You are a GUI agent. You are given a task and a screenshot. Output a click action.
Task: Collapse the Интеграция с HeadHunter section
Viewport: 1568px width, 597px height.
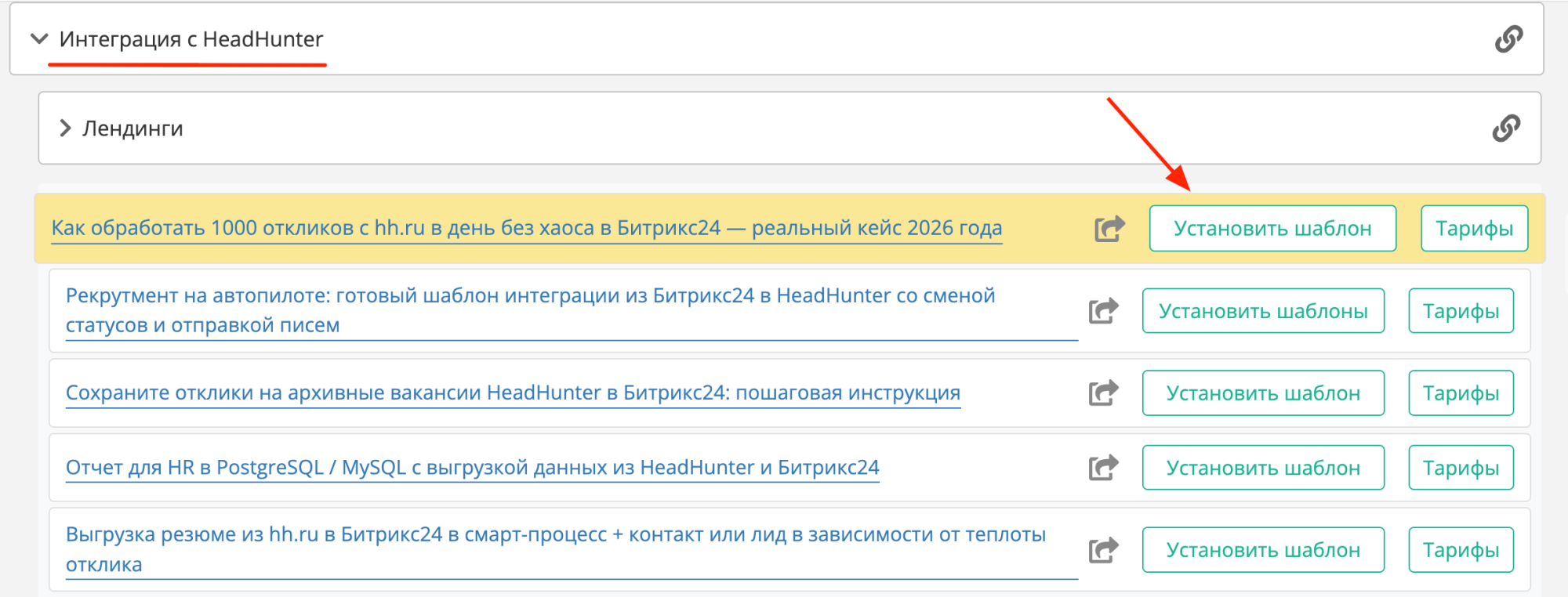39,39
